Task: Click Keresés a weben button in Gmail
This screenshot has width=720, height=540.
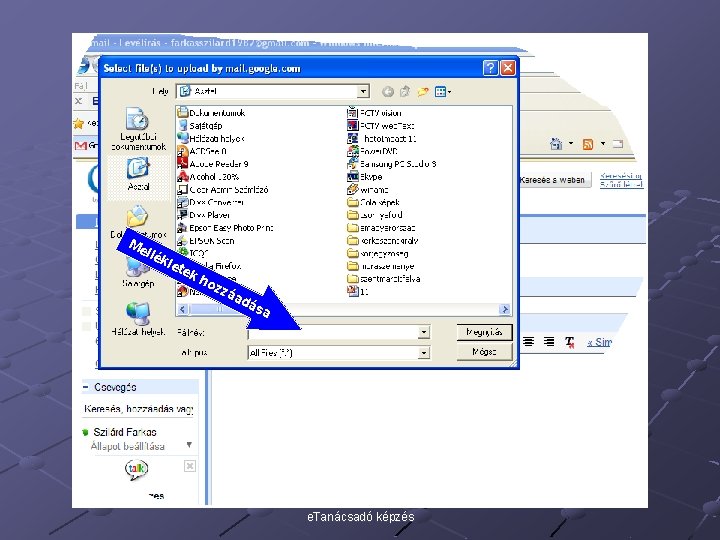Action: pos(553,180)
